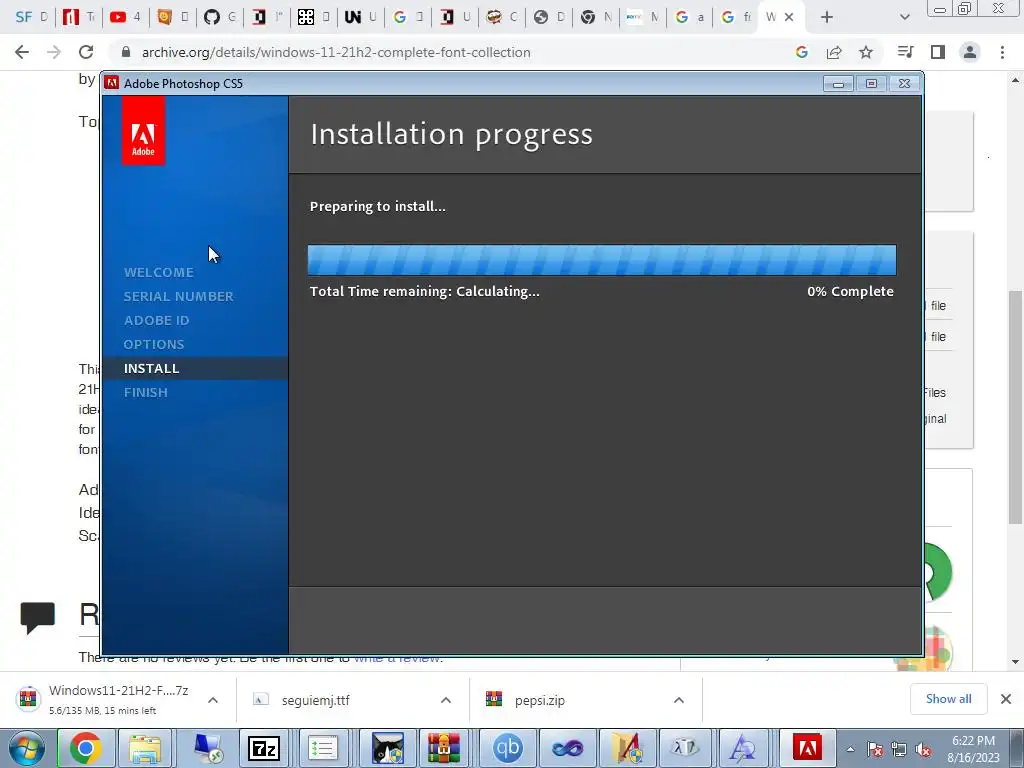The width and height of the screenshot is (1024, 768).
Task: Click the Adobe icon in the installer title bar
Action: 112,83
